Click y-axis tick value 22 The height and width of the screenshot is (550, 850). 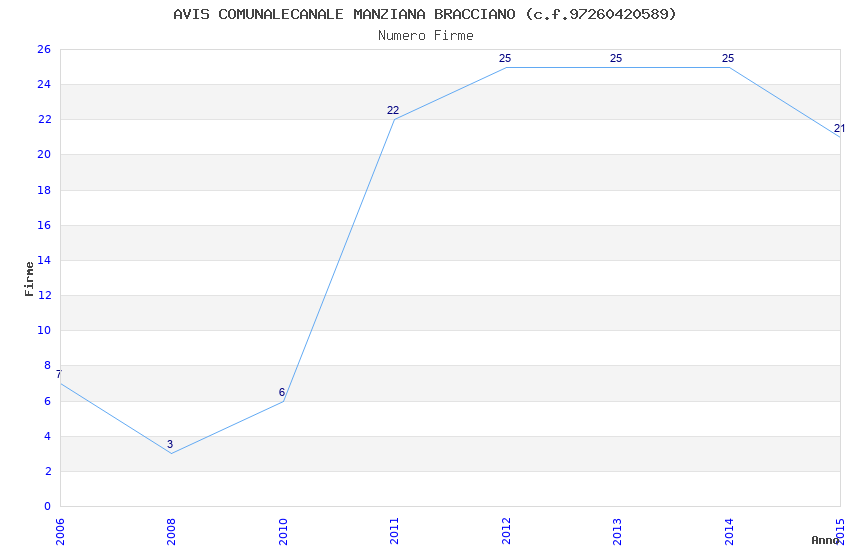44,120
